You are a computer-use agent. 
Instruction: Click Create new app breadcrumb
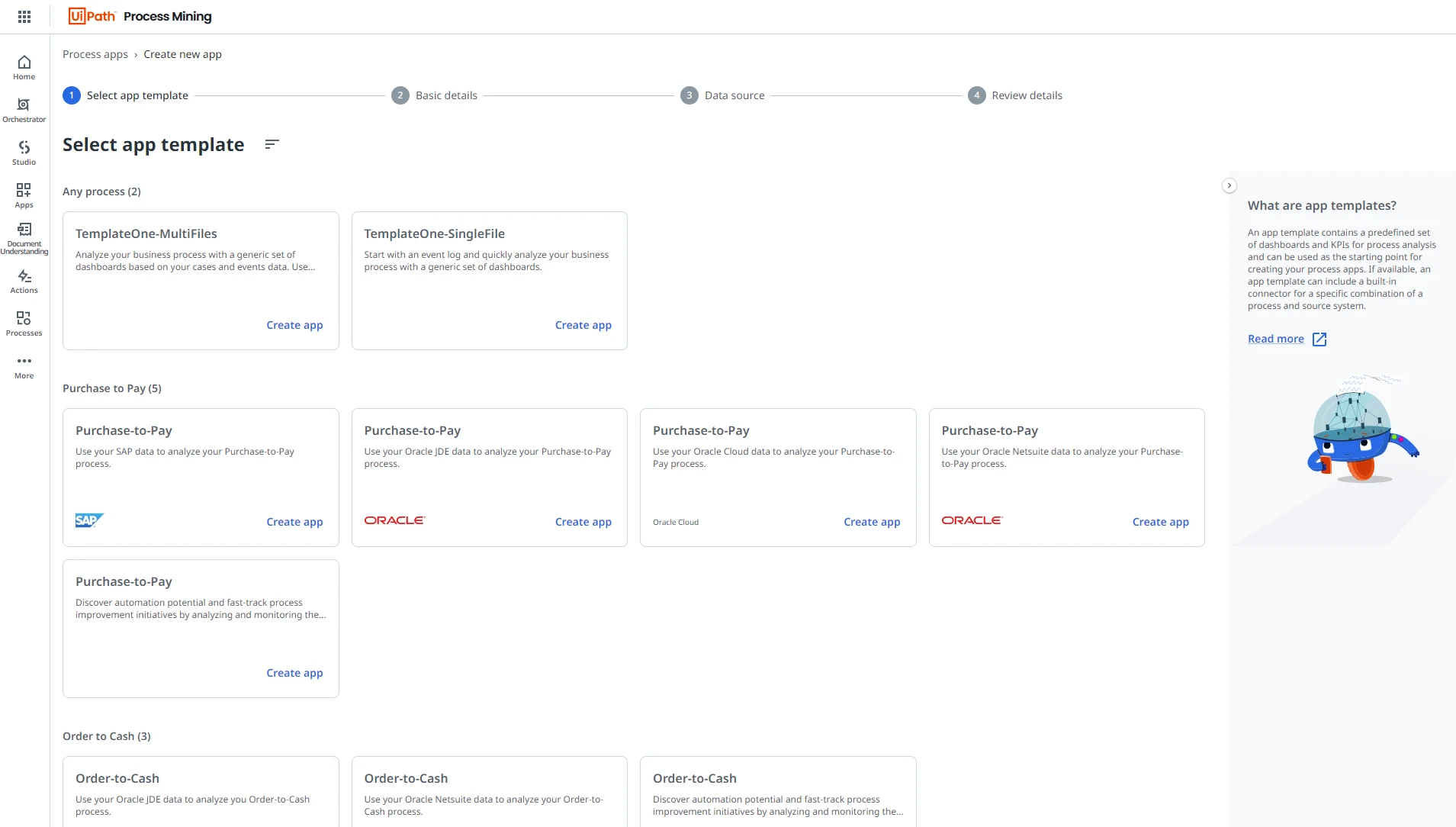point(183,54)
